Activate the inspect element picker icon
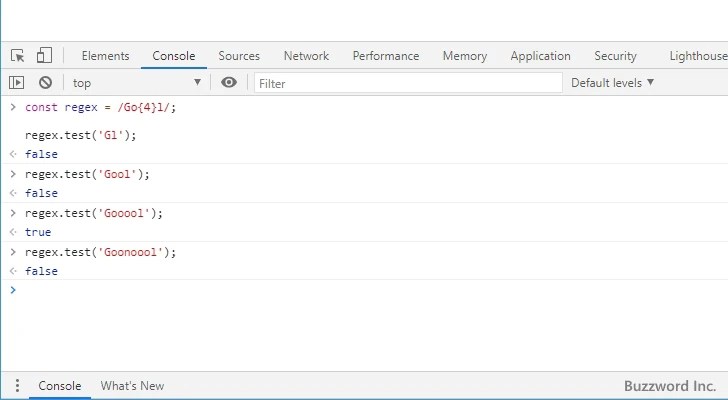Image resolution: width=728 pixels, height=400 pixels. pyautogui.click(x=18, y=56)
